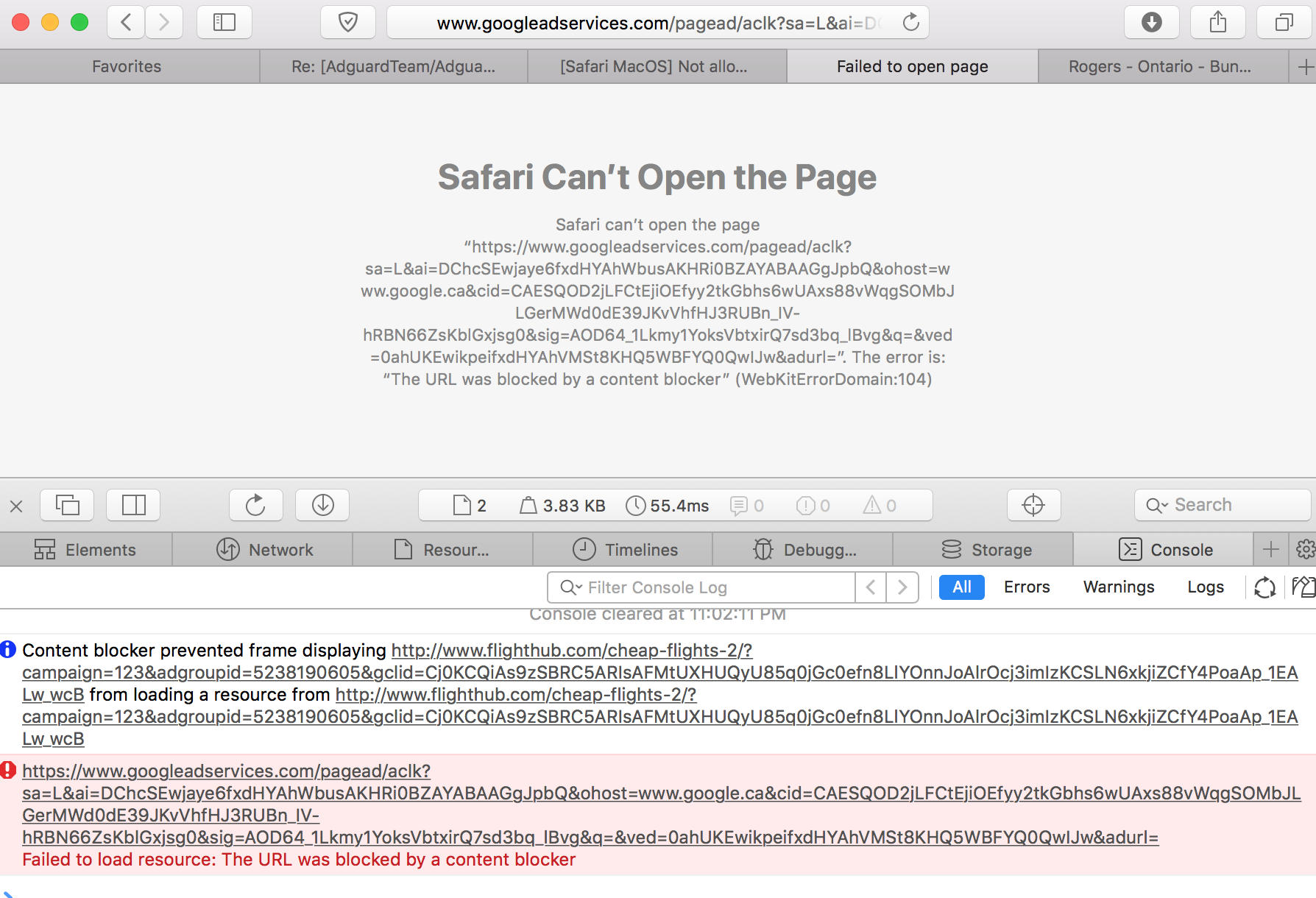The height and width of the screenshot is (898, 1316).
Task: Filter console to Warnings only
Action: [x=1119, y=587]
